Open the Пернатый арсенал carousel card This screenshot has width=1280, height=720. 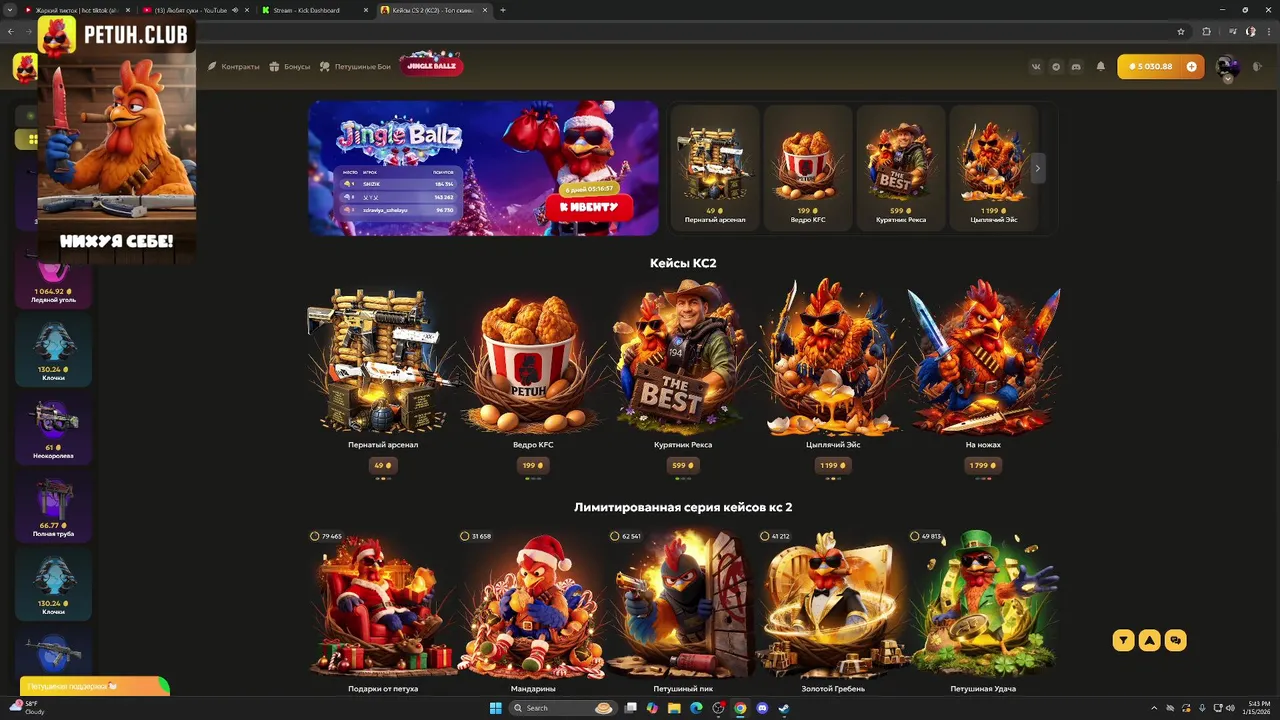[x=715, y=168]
